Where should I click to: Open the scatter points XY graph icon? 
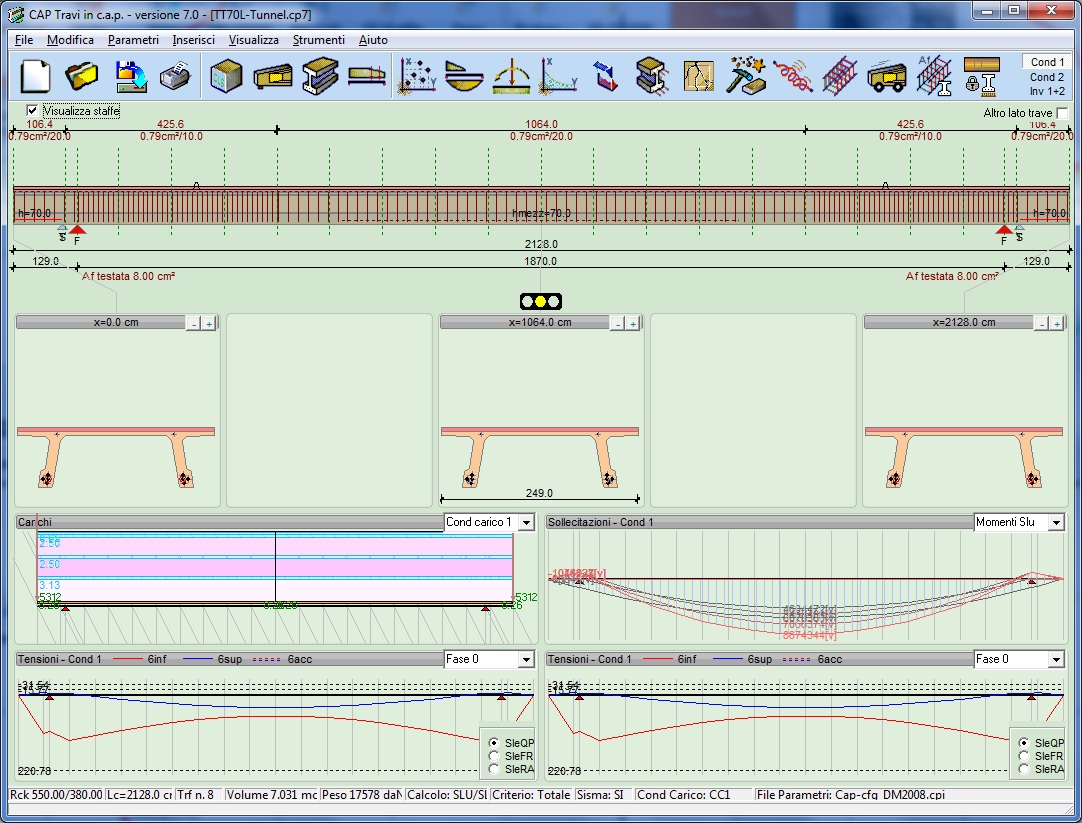[x=417, y=76]
